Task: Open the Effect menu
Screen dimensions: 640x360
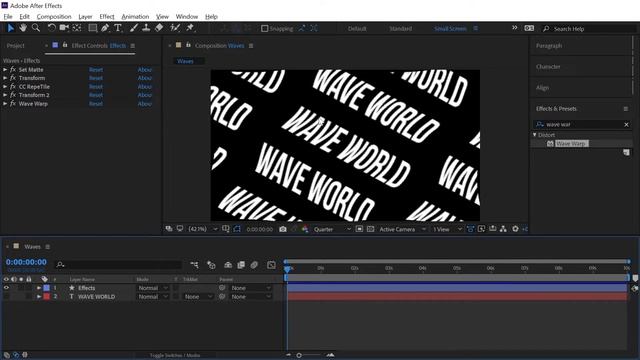Action: pyautogui.click(x=107, y=17)
